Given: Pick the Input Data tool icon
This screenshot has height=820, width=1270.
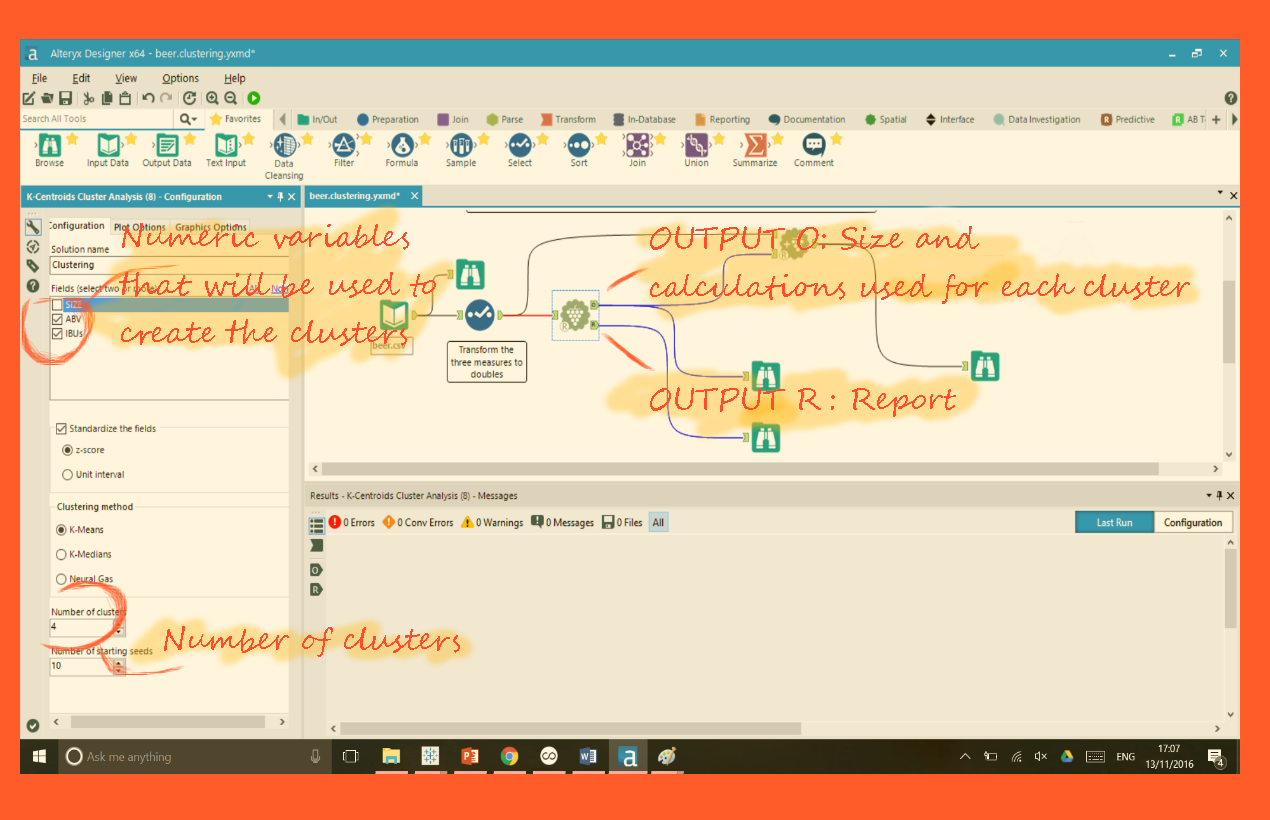Looking at the screenshot, I should coord(107,146).
